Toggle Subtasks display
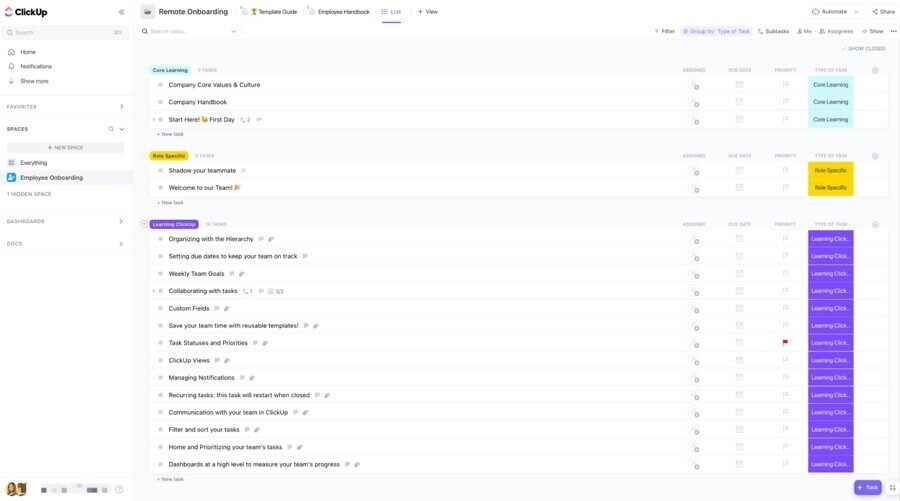 pos(773,32)
